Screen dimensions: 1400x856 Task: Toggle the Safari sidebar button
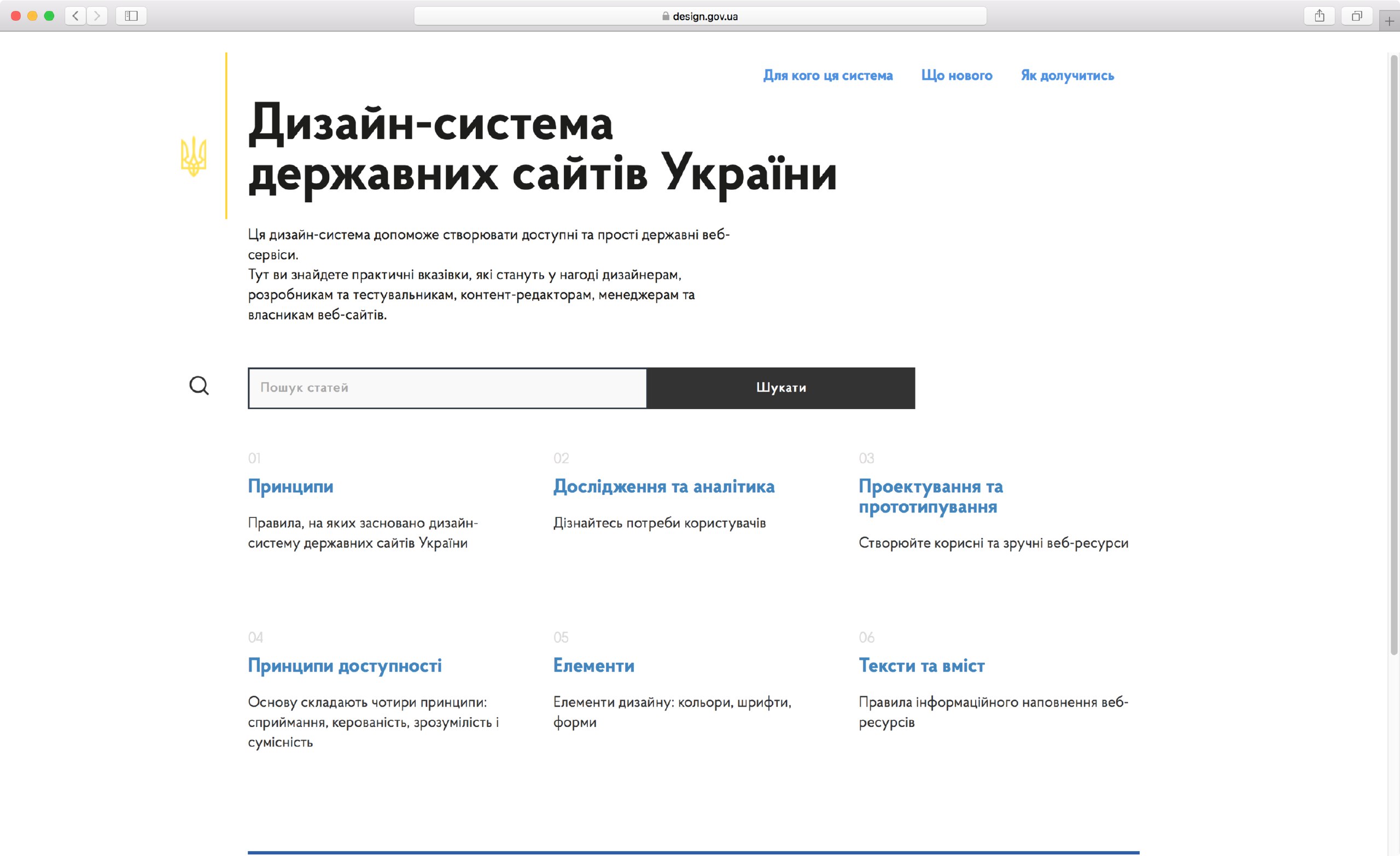(131, 16)
